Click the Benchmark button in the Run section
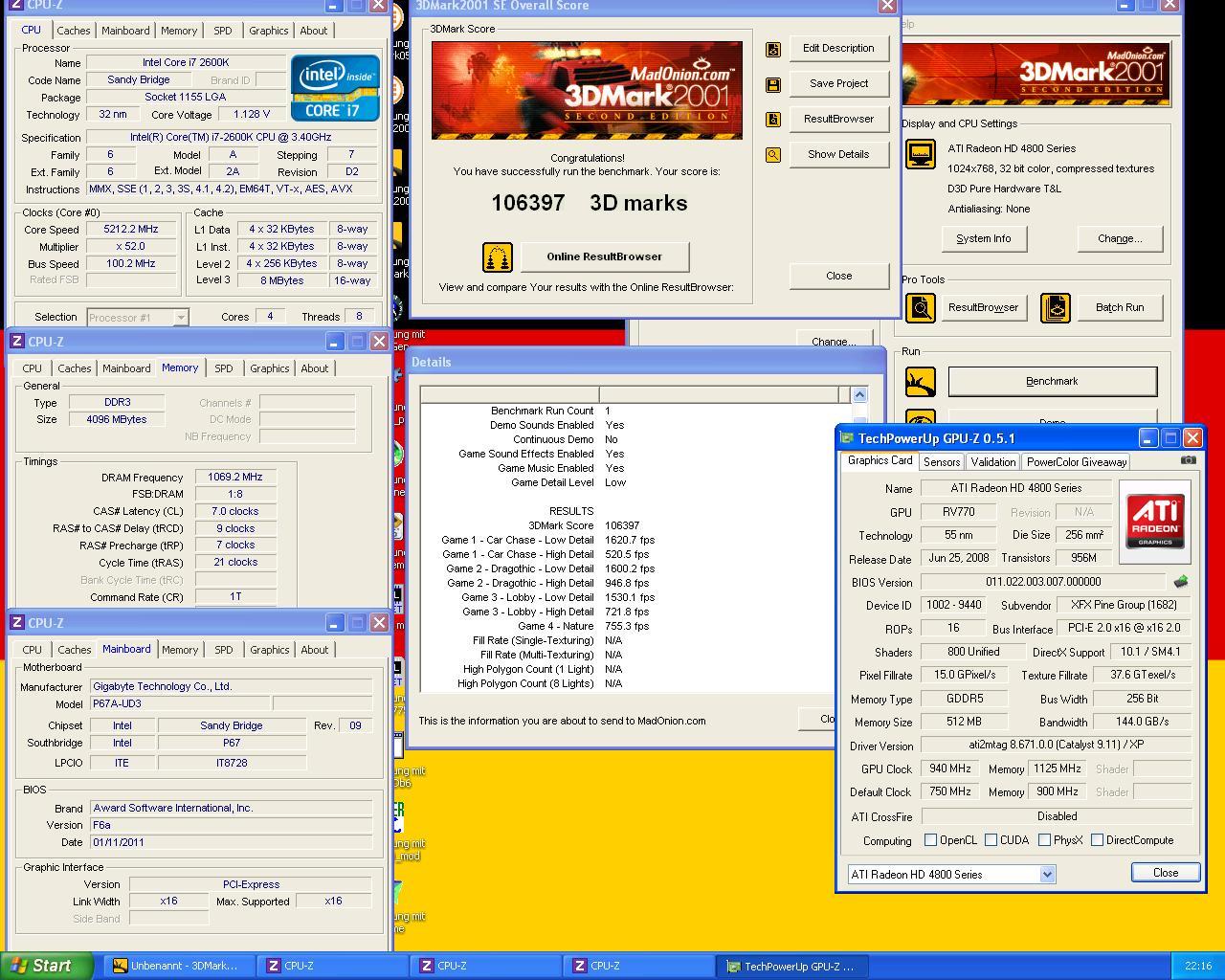 click(1052, 382)
